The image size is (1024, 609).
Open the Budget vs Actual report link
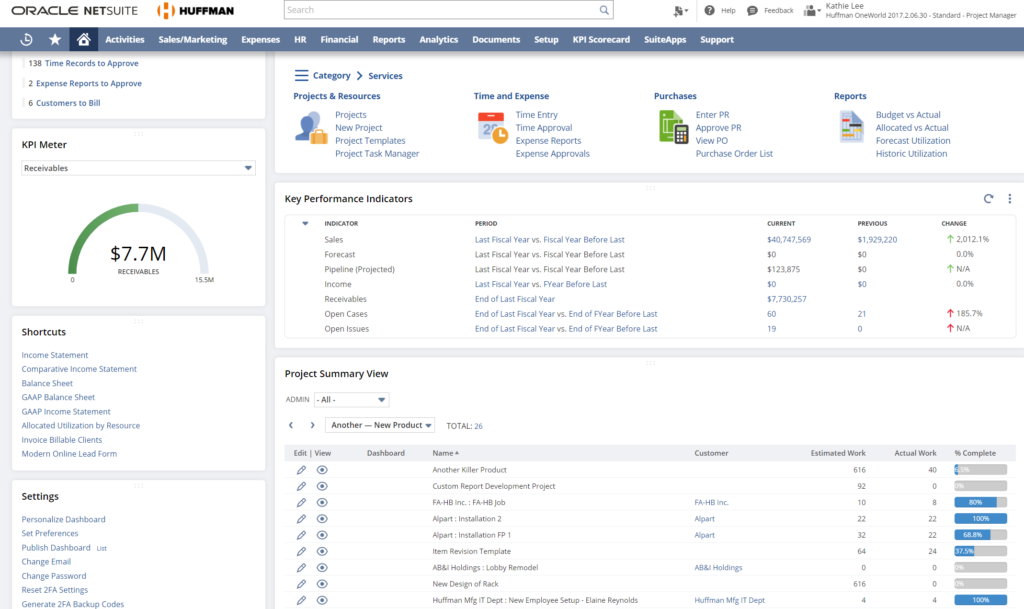[908, 115]
